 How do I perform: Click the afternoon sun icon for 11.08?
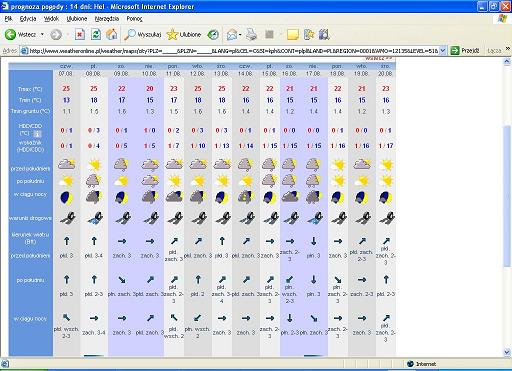pos(174,181)
